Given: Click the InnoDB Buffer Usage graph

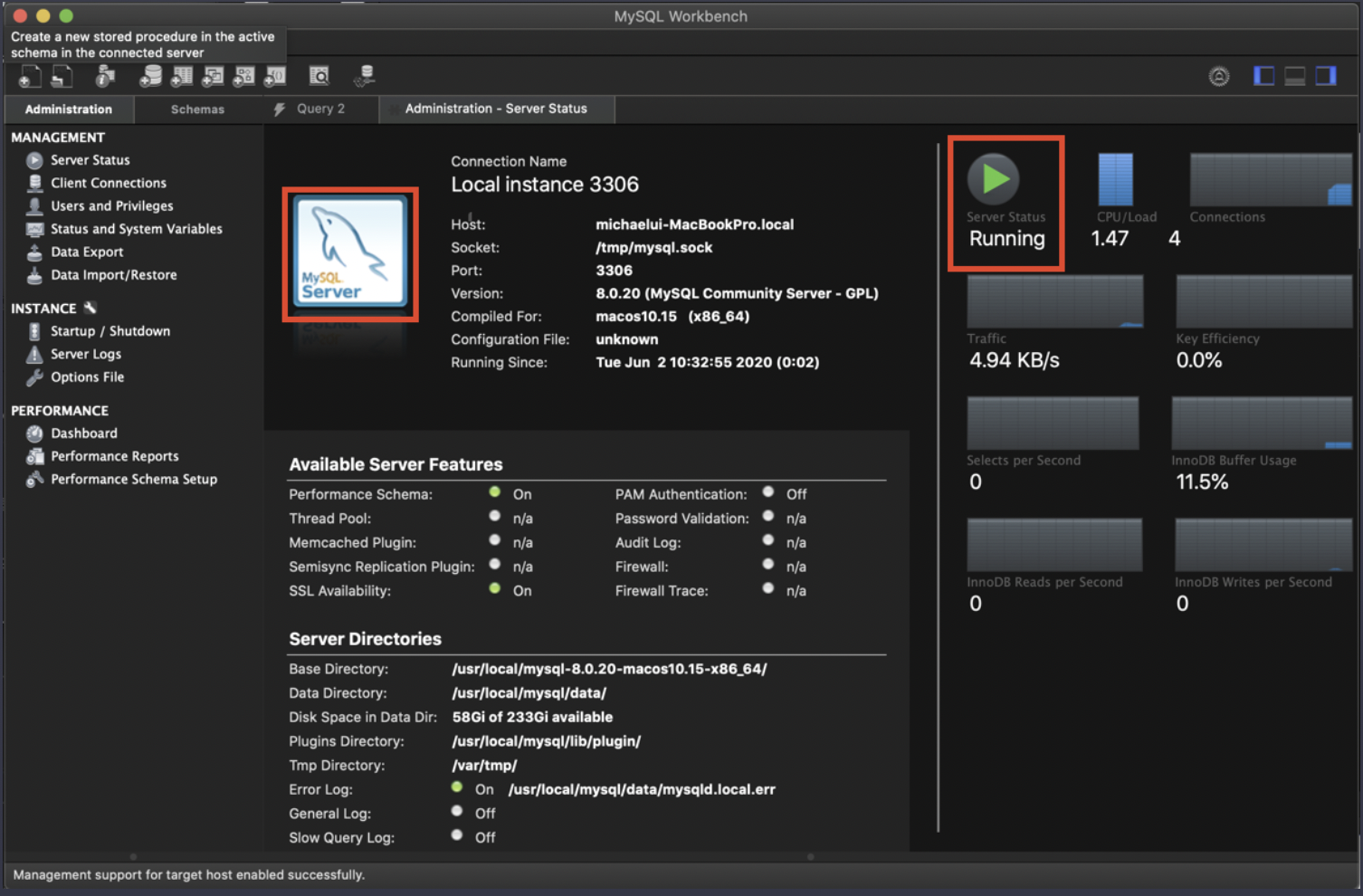Looking at the screenshot, I should [1262, 423].
